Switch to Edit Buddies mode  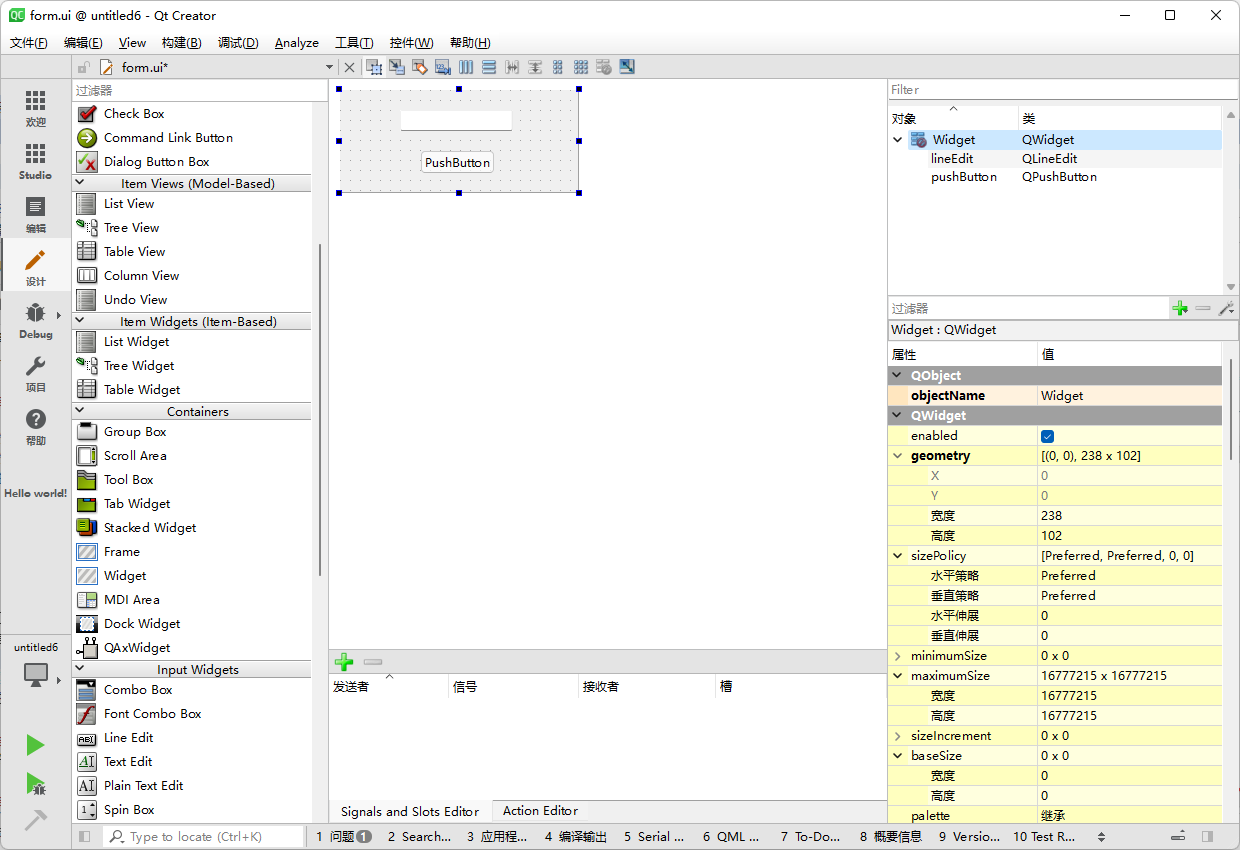420,67
